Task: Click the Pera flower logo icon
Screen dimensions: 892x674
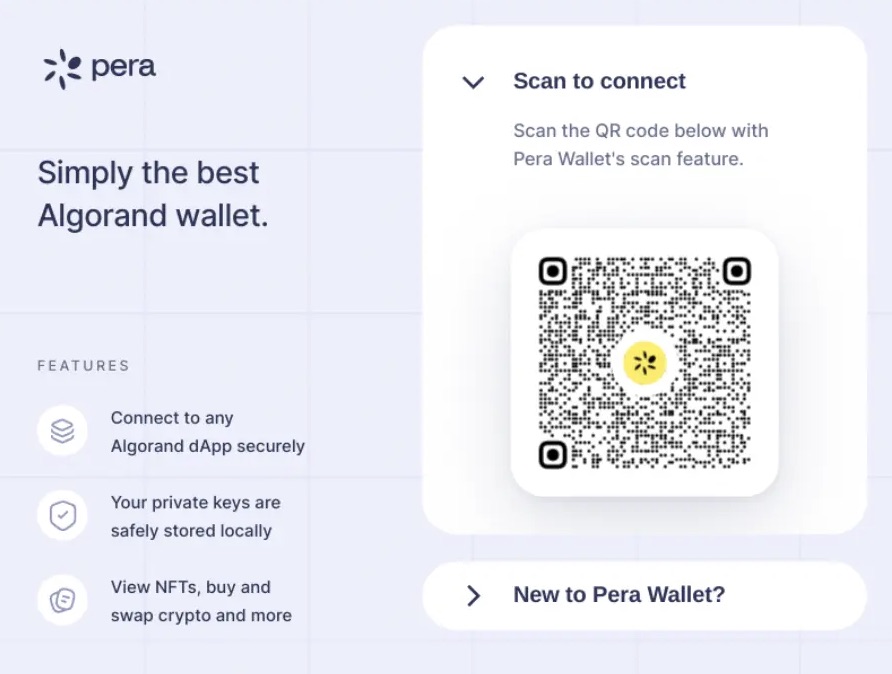Action: point(62,68)
